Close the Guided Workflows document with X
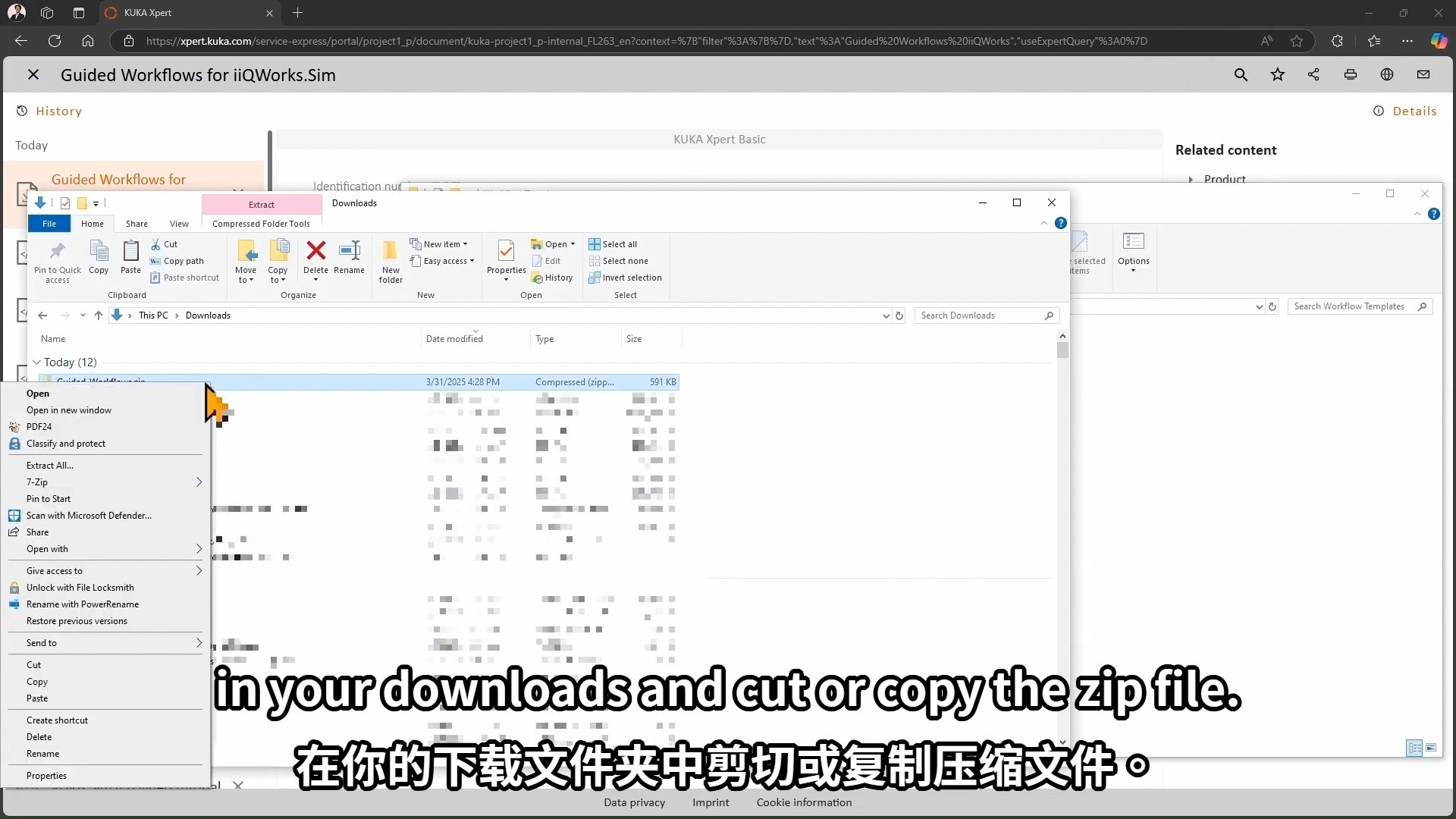The width and height of the screenshot is (1456, 819). (33, 74)
